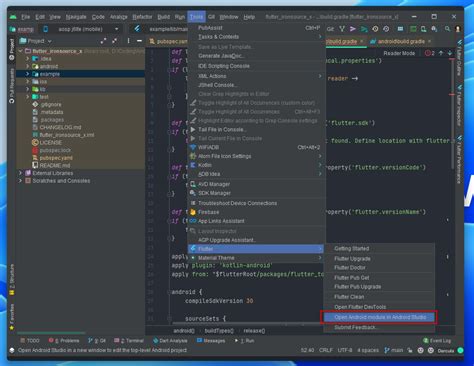Click the CRLF line separator indicator
Viewport: 474px width, 366px height.
point(326,350)
